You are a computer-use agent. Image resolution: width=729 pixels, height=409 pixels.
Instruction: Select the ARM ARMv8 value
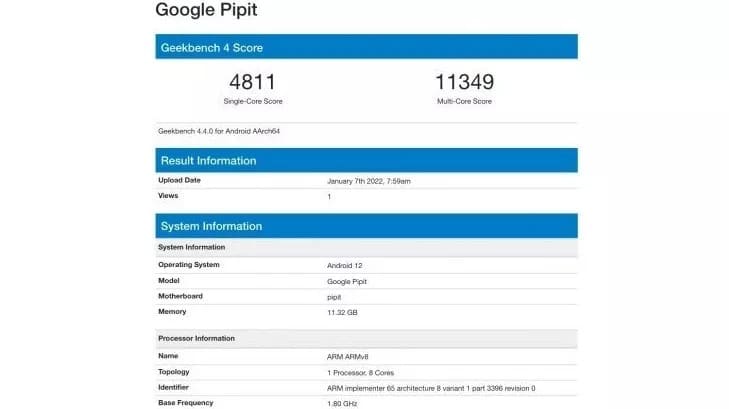click(348, 357)
